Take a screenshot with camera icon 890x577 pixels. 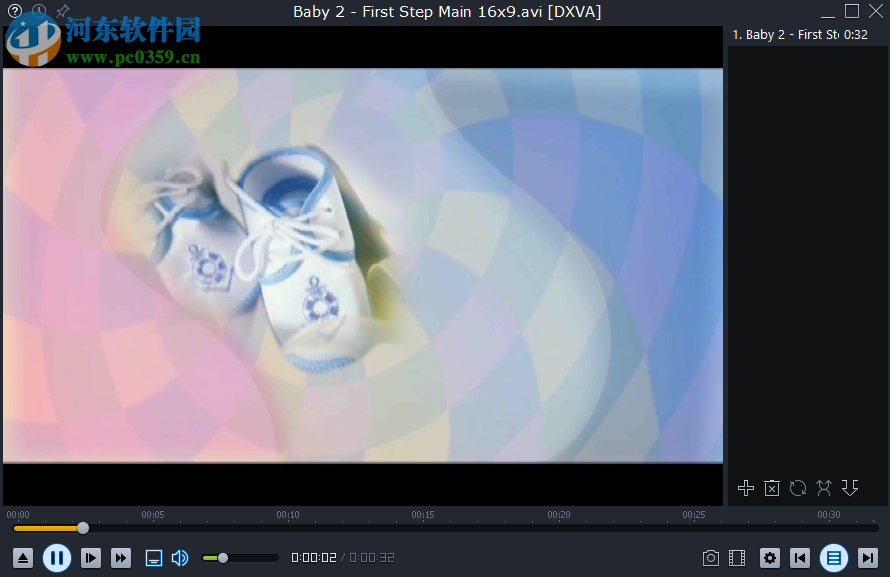(711, 558)
